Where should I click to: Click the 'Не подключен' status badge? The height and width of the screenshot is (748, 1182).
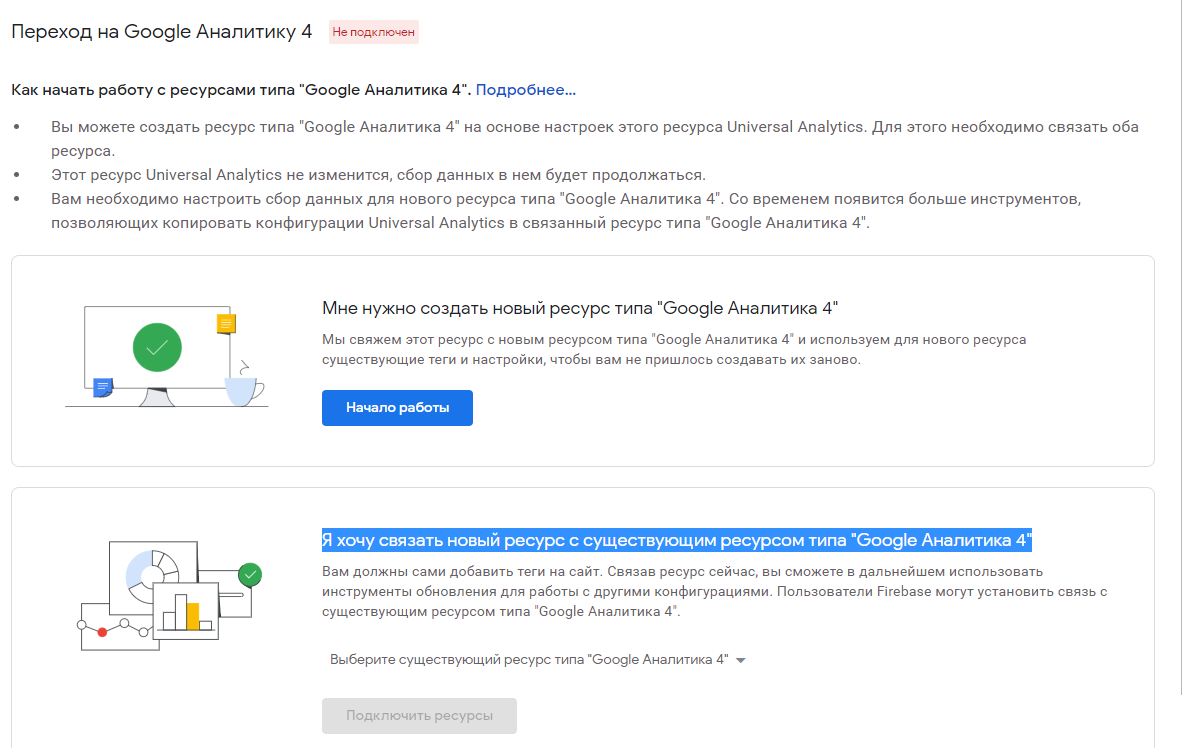click(373, 32)
